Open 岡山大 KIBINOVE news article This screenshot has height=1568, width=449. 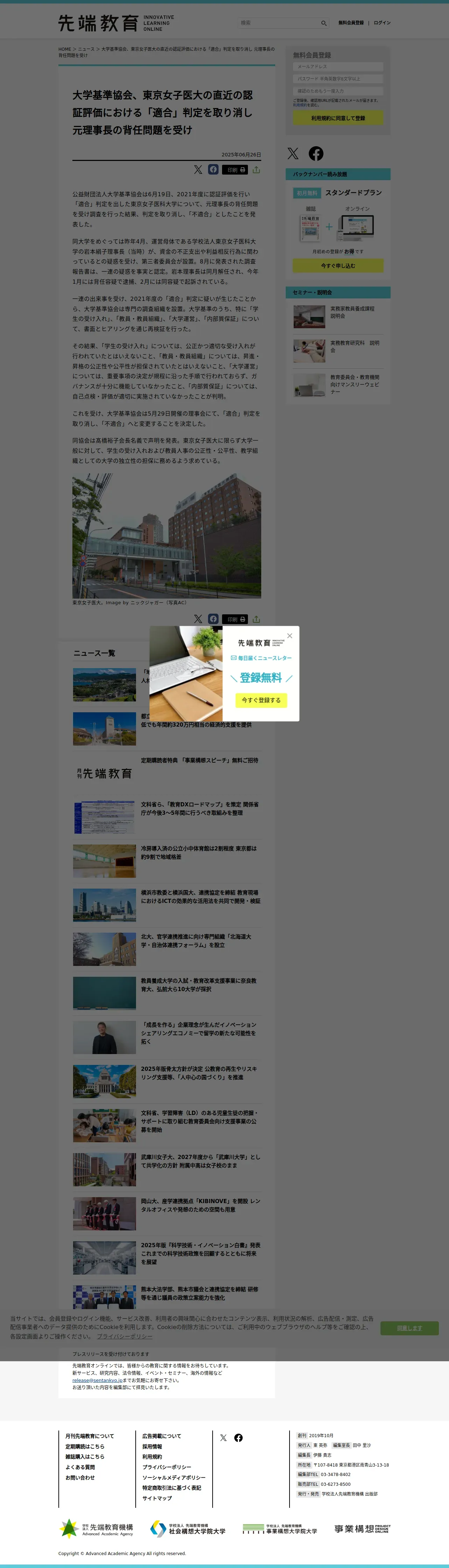(x=201, y=1205)
